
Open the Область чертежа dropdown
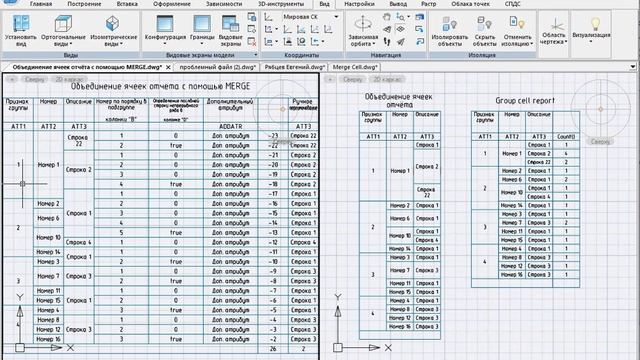pos(554,31)
